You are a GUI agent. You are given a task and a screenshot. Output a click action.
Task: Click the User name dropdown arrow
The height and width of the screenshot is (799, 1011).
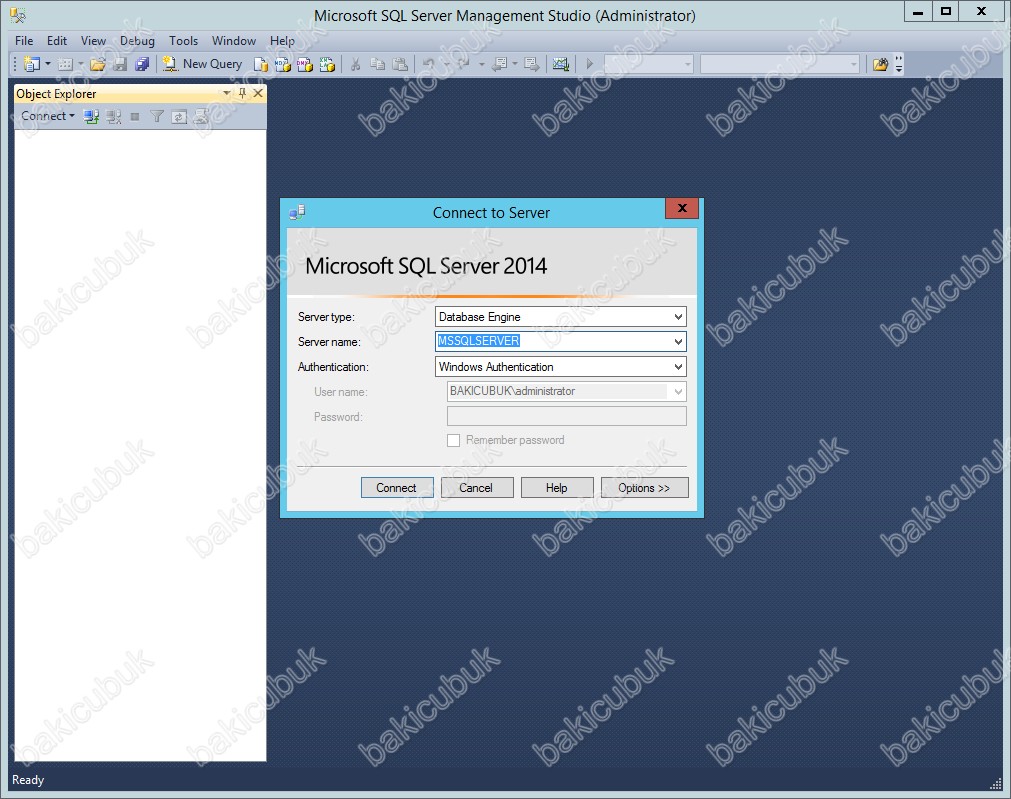point(678,391)
